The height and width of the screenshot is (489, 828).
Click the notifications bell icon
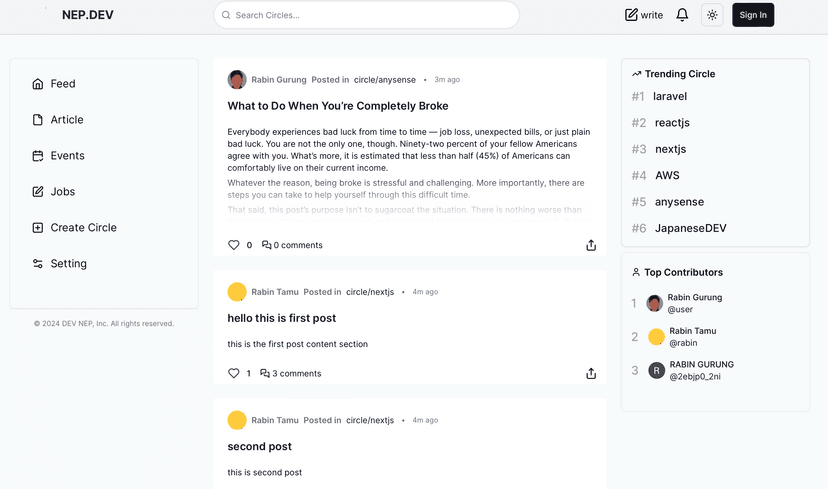[x=682, y=15]
